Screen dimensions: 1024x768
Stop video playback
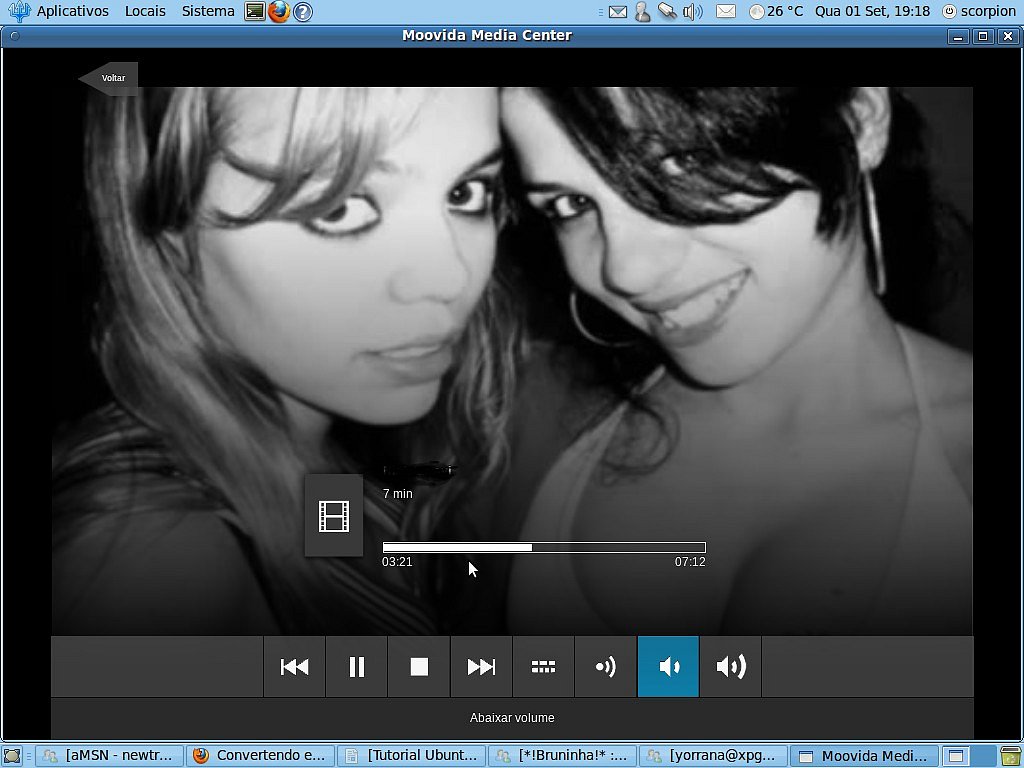(x=419, y=667)
